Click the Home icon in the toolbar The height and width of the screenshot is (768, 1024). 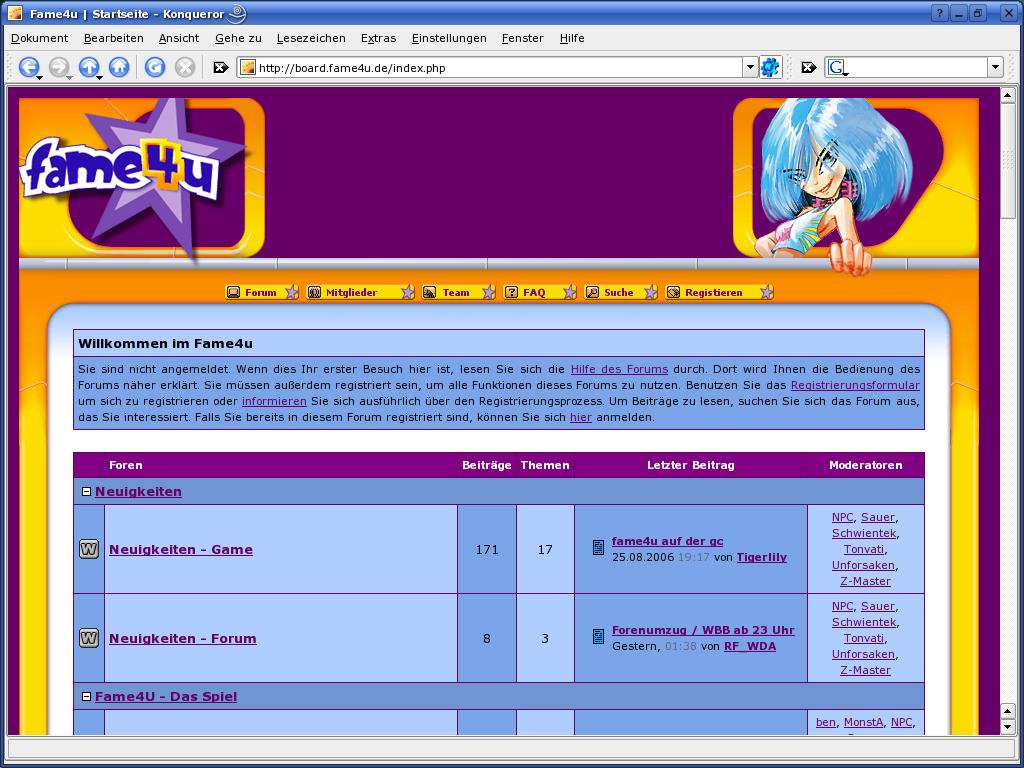tap(119, 67)
